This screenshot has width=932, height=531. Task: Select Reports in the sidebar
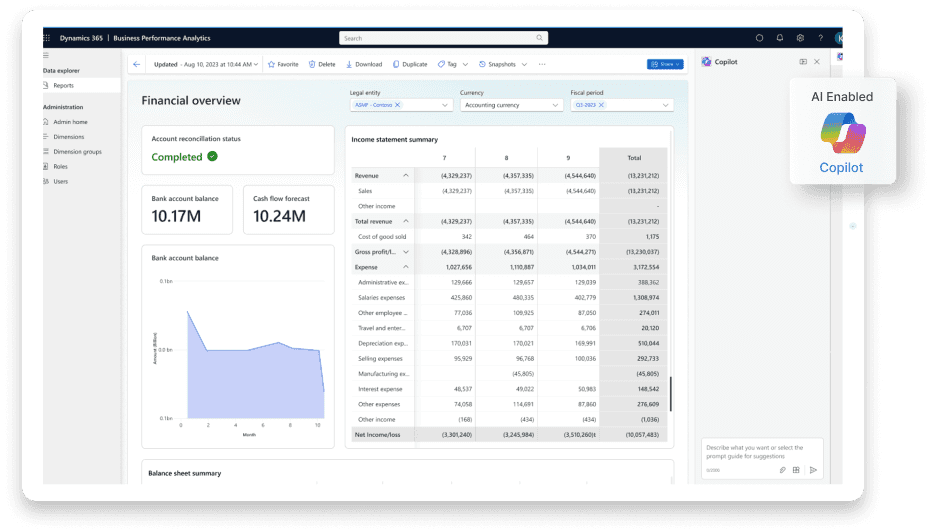pyautogui.click(x=63, y=86)
